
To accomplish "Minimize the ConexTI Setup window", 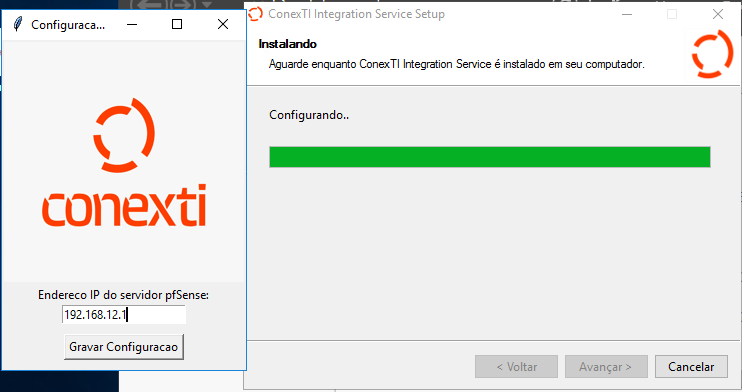I will click(x=627, y=14).
